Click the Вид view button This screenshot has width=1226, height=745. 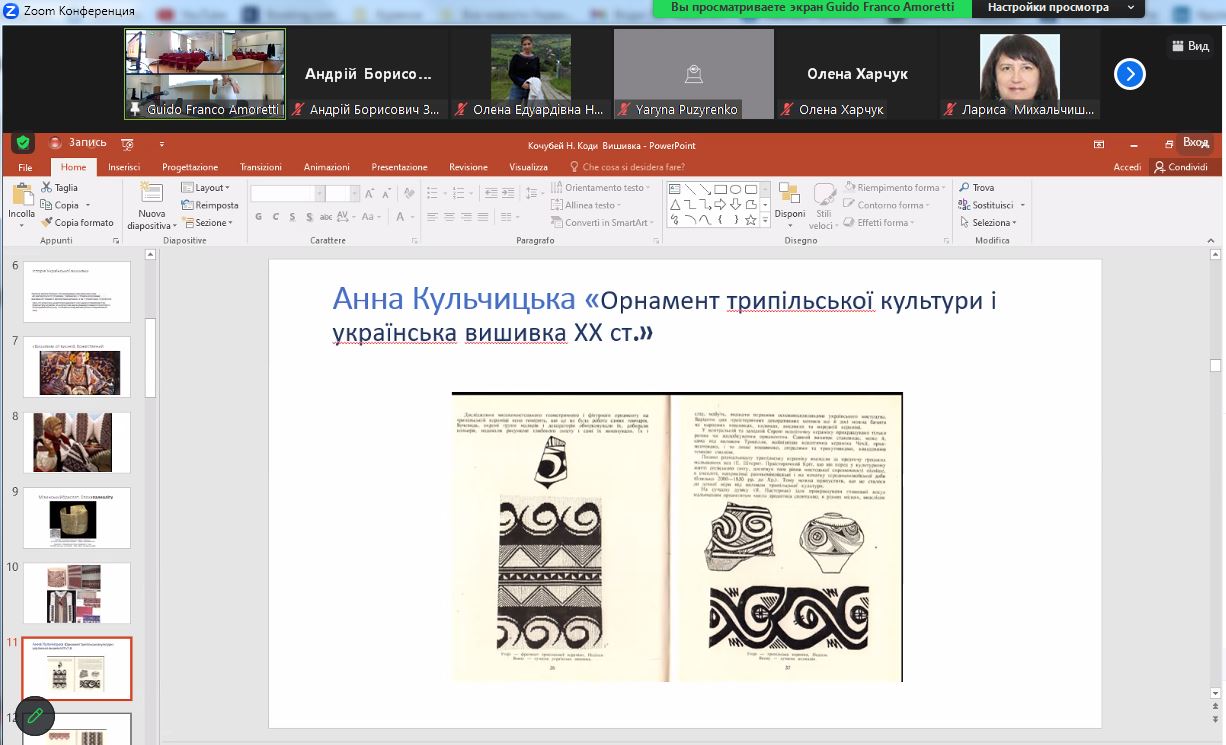(1190, 46)
